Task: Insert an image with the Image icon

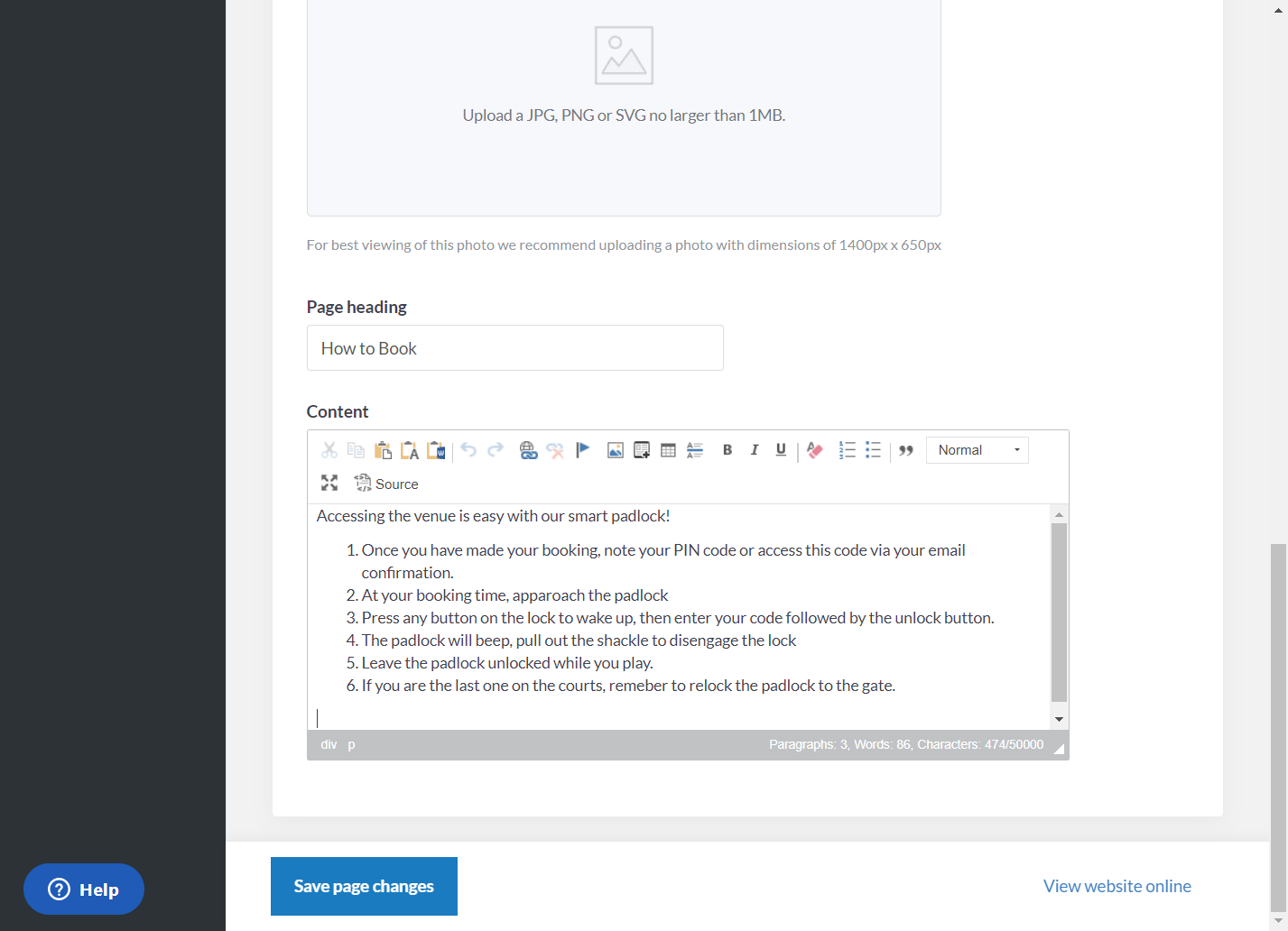Action: [616, 450]
